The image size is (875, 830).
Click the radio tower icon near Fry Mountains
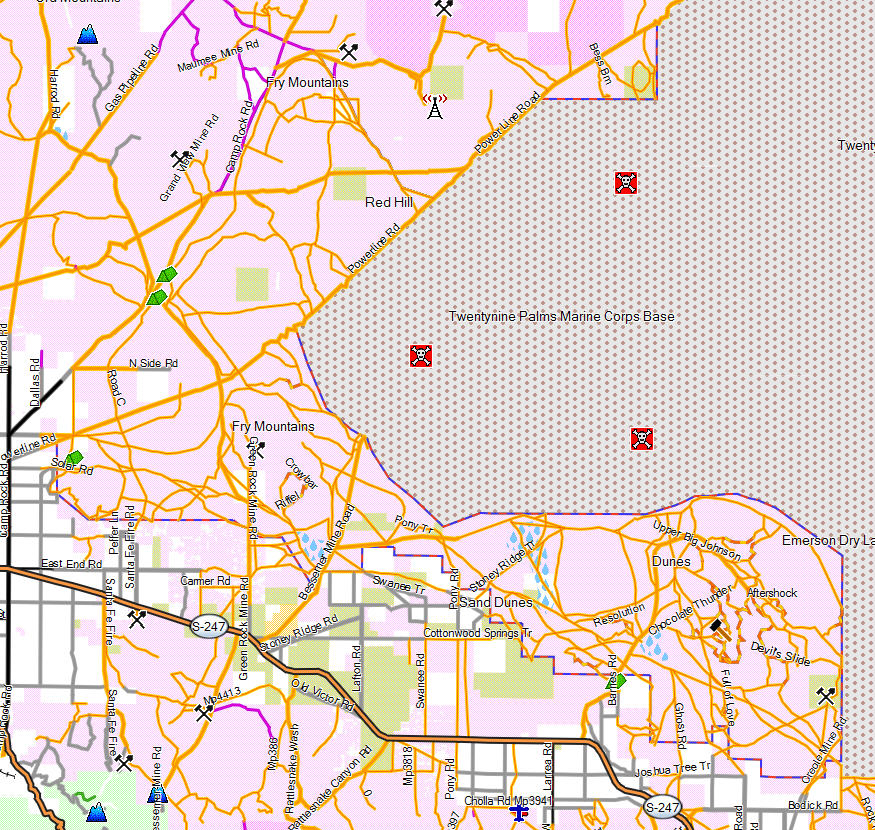435,106
